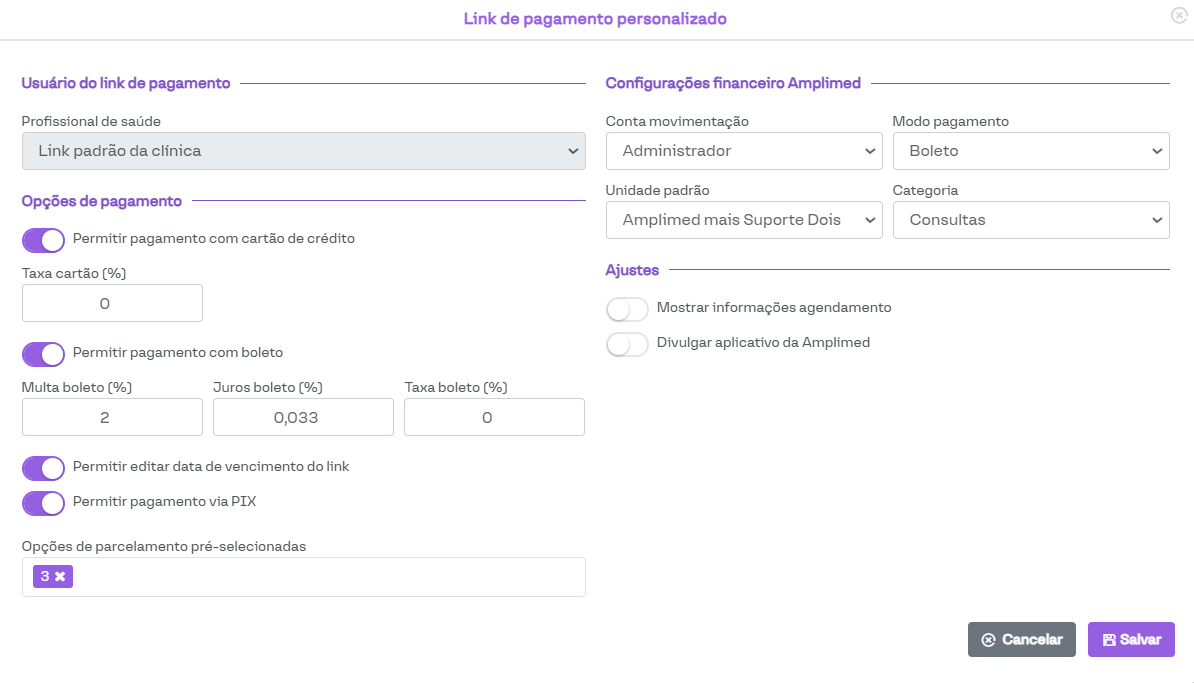The image size is (1194, 683).
Task: Enable showing scheduling information
Action: [627, 309]
